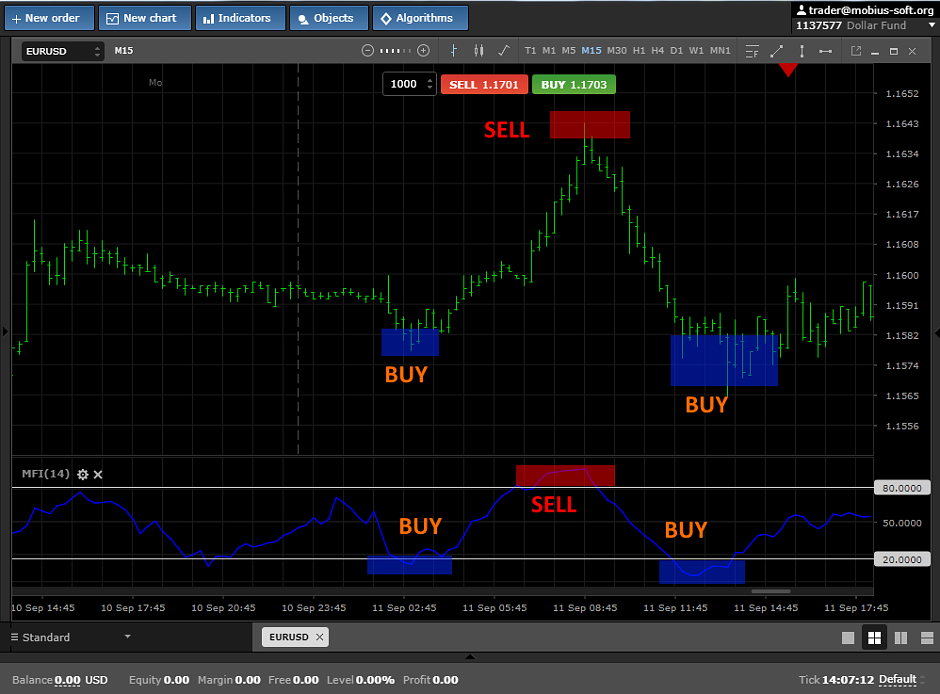This screenshot has width=940, height=694.
Task: Sell at 1.1701
Action: tap(484, 85)
